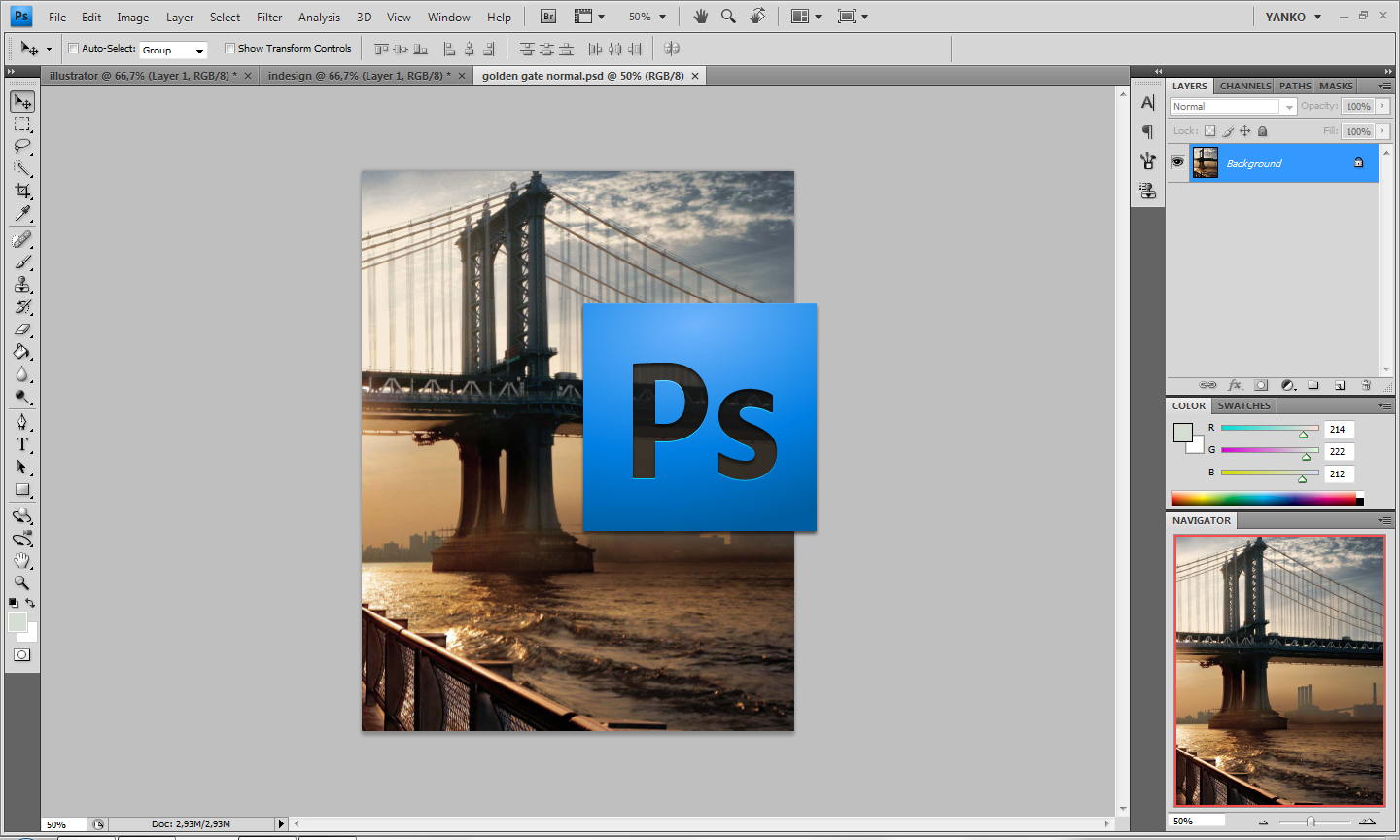This screenshot has width=1400, height=840.
Task: Open Character panel icon in dock
Action: (1148, 103)
